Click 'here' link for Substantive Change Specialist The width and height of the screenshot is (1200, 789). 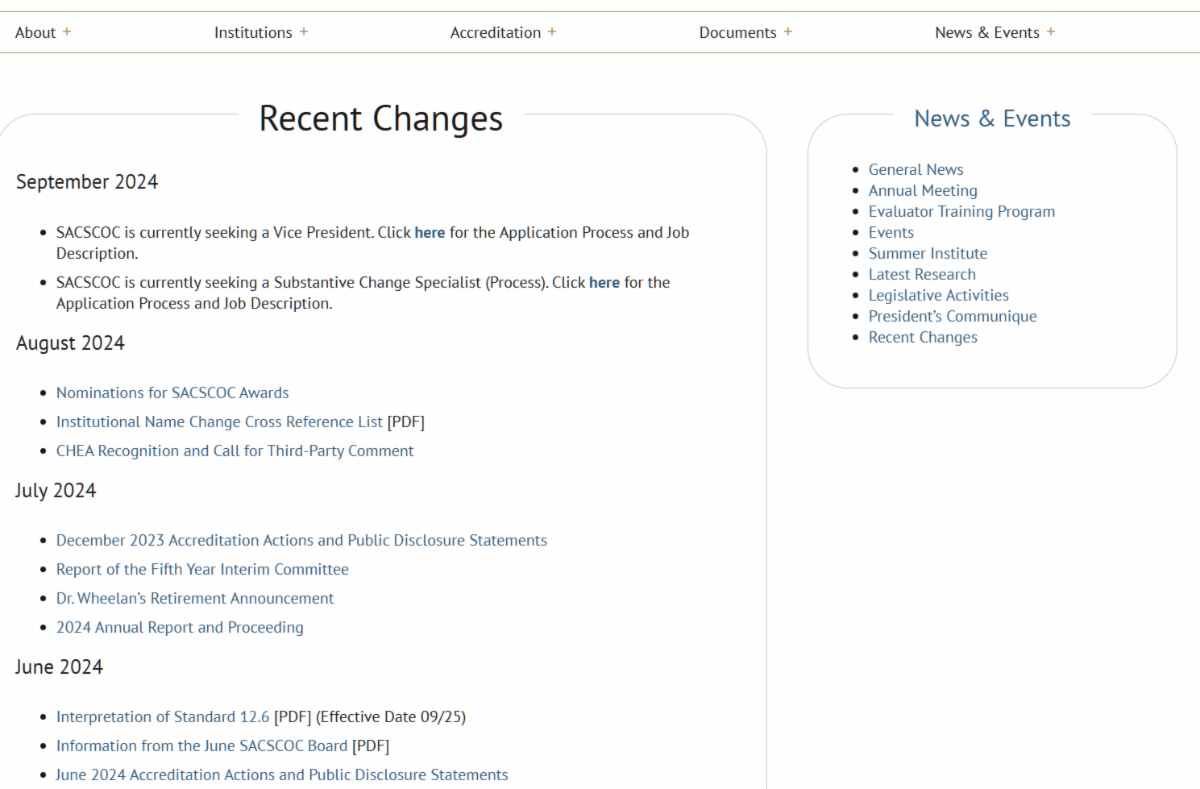(x=604, y=282)
